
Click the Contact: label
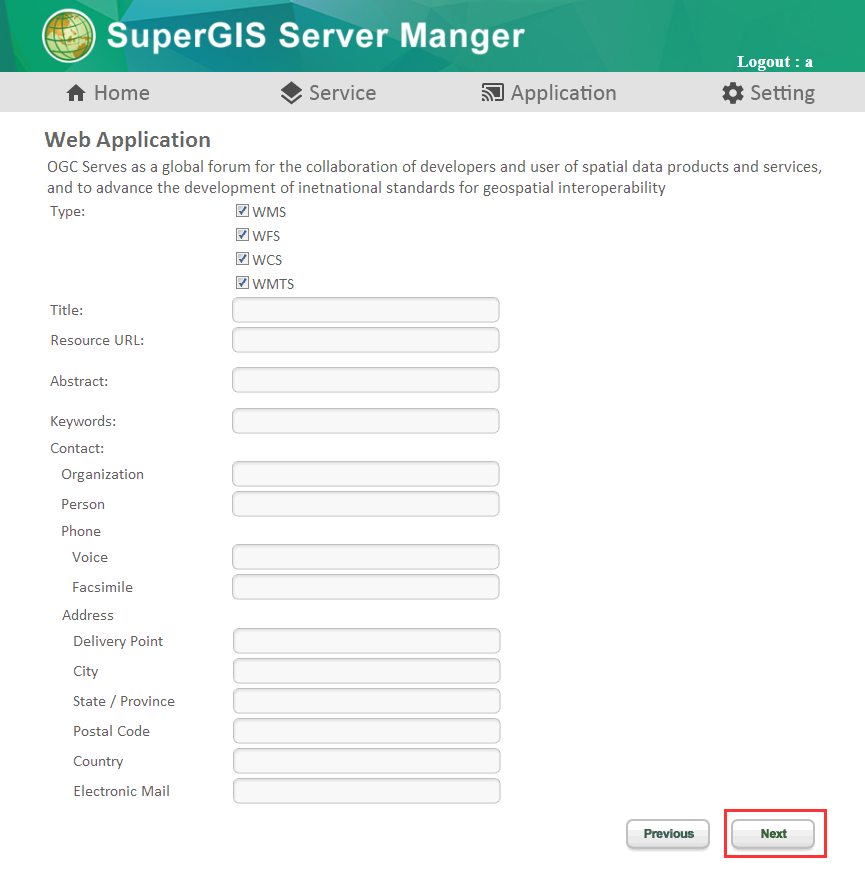pos(77,448)
